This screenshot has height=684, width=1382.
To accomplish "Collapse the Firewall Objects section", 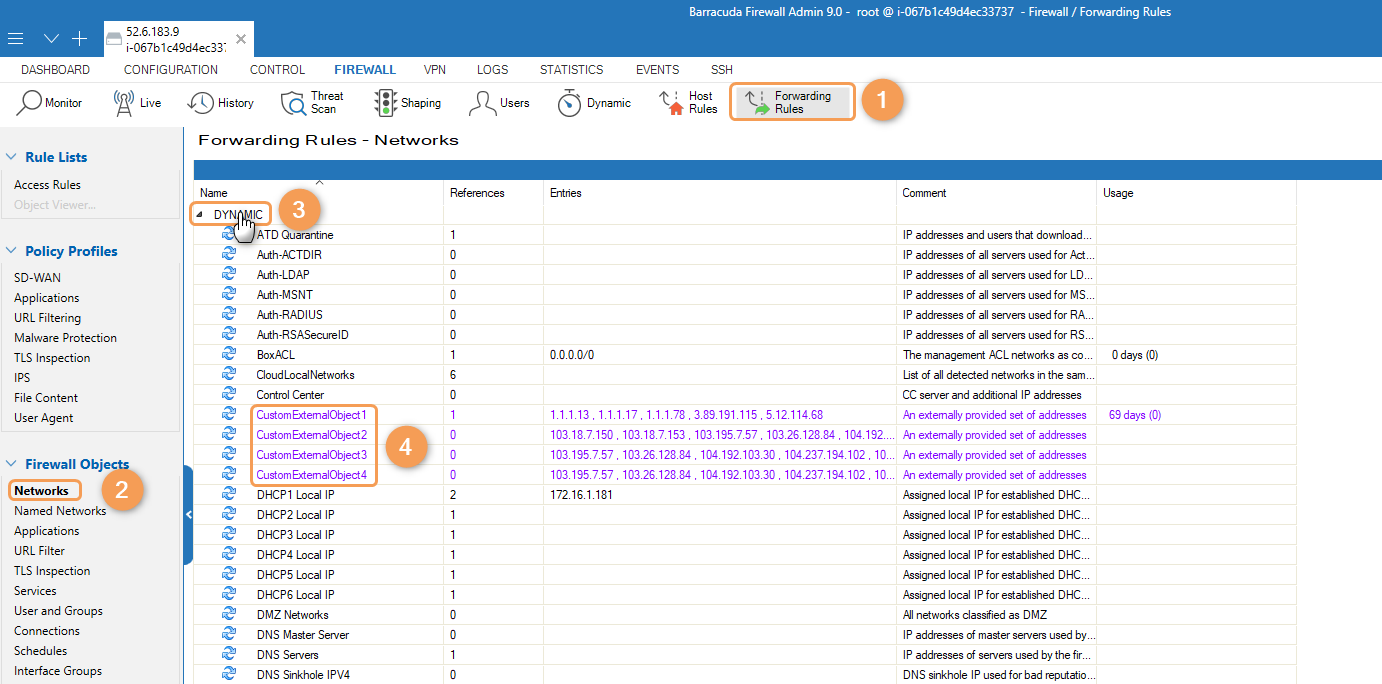I will [x=12, y=464].
